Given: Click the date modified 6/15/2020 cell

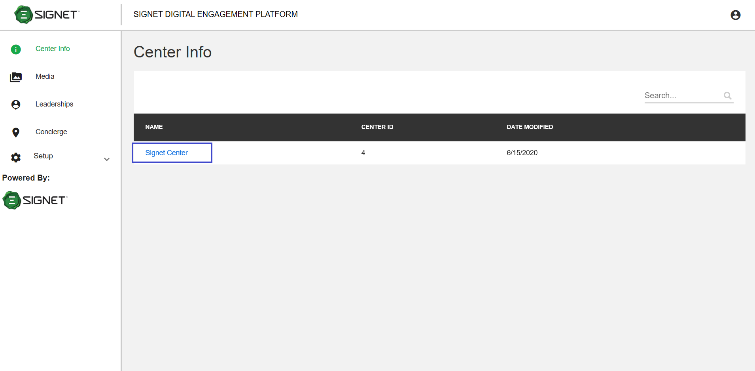Looking at the screenshot, I should coord(522,153).
